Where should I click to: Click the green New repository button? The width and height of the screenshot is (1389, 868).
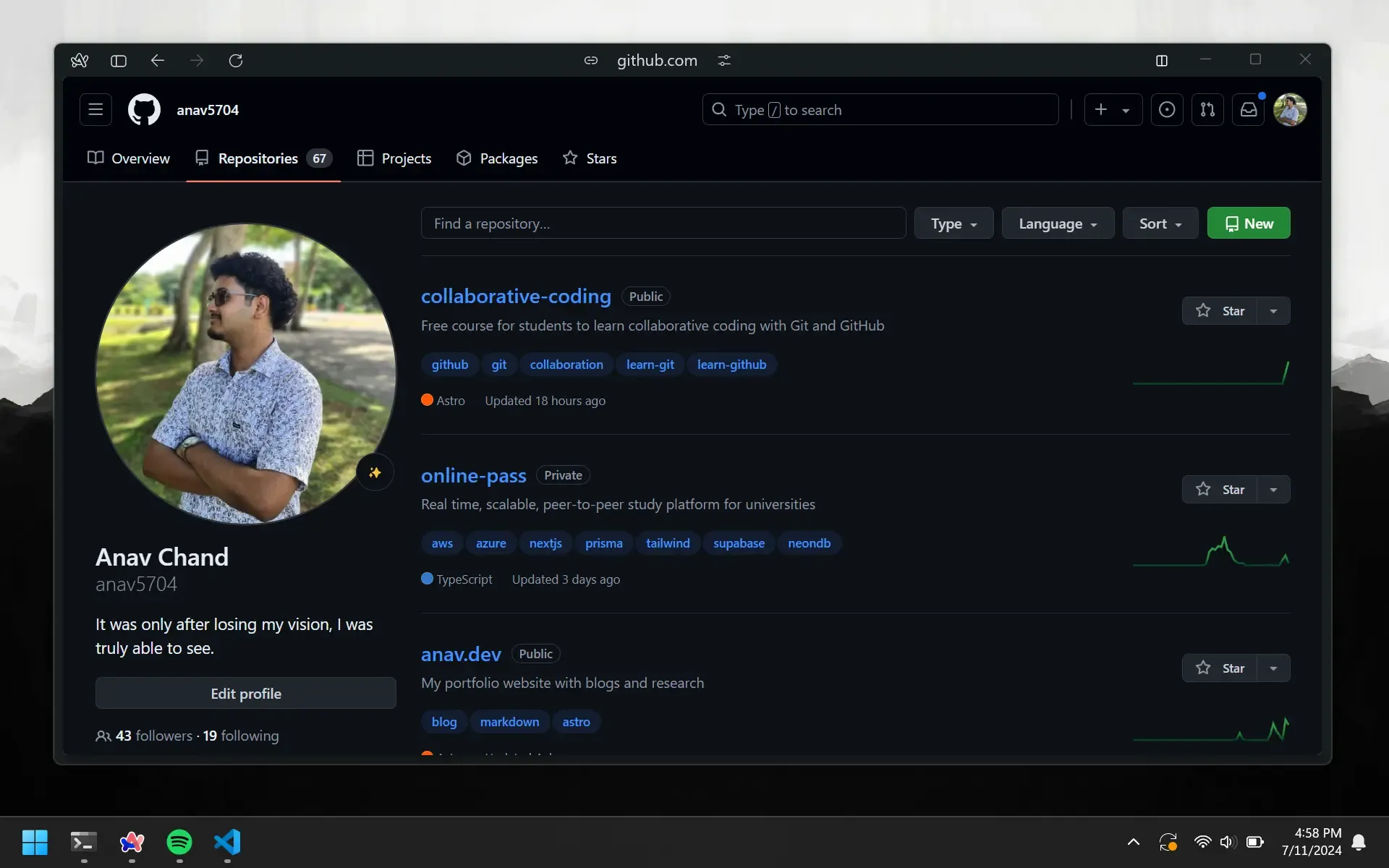(1249, 224)
